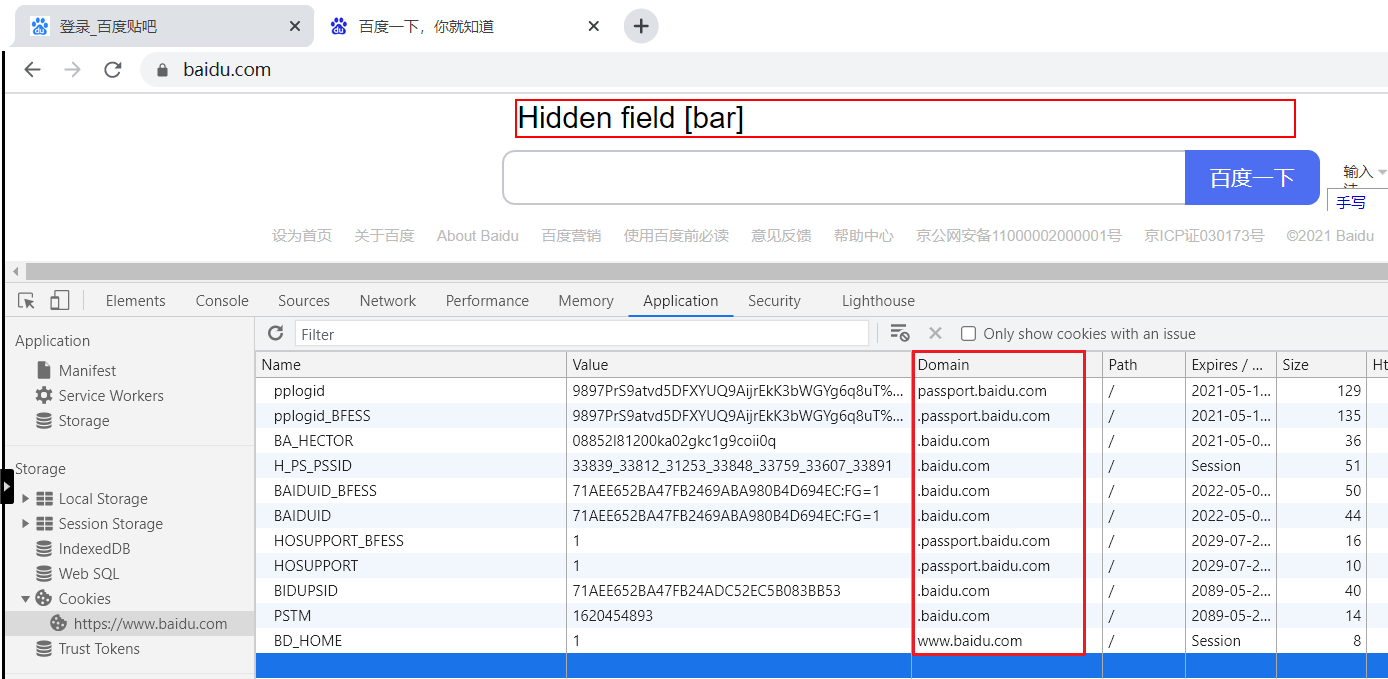Image resolution: width=1388 pixels, height=679 pixels.
Task: Close the 登录_百度贴吧 tab
Action: [x=295, y=27]
